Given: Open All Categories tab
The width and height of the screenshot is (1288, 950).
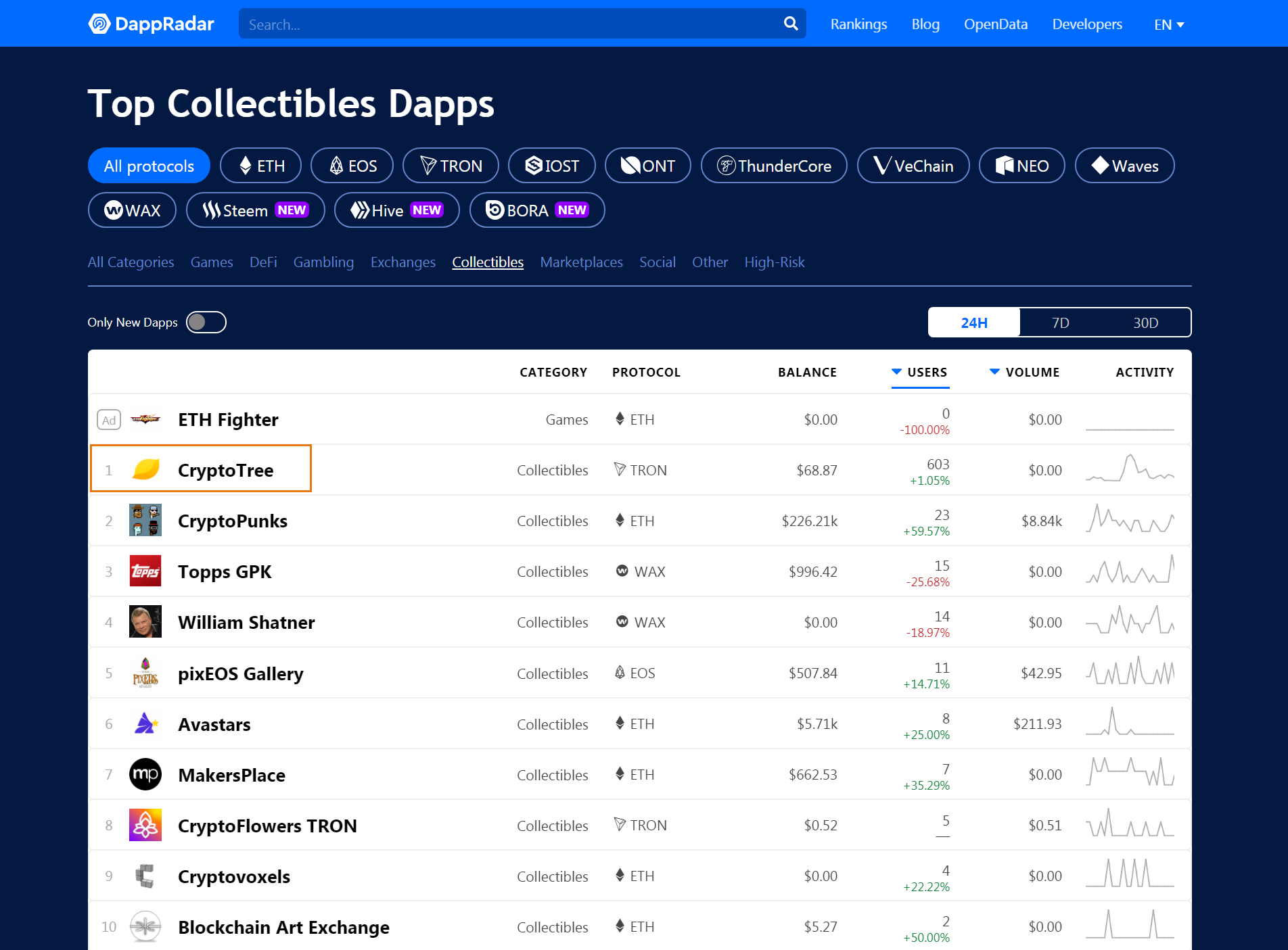Looking at the screenshot, I should (131, 262).
